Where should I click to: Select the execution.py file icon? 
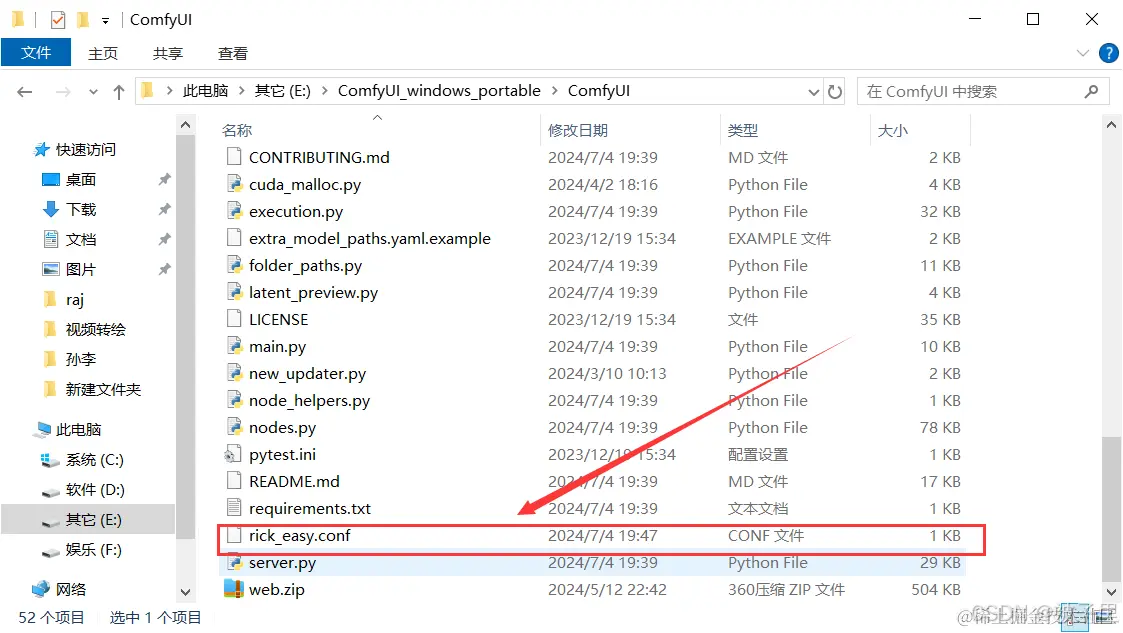coord(233,211)
